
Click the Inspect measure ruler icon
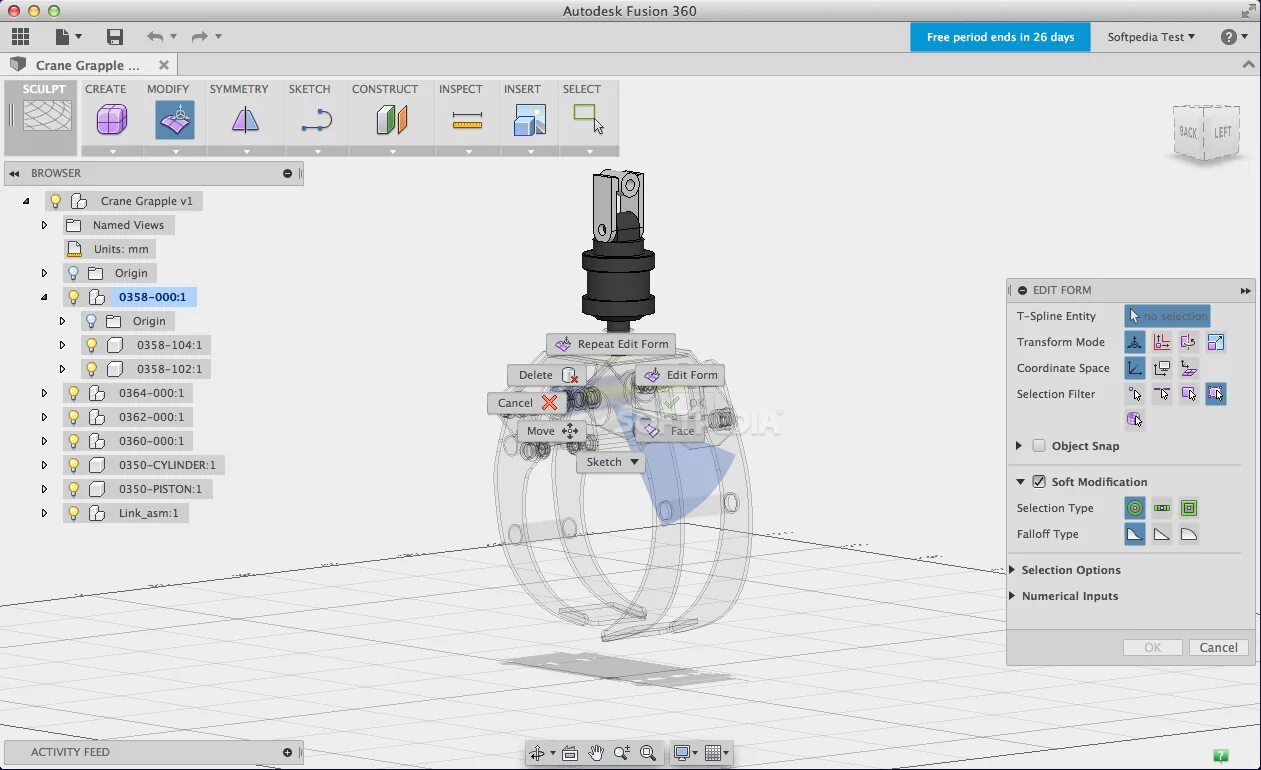point(467,121)
